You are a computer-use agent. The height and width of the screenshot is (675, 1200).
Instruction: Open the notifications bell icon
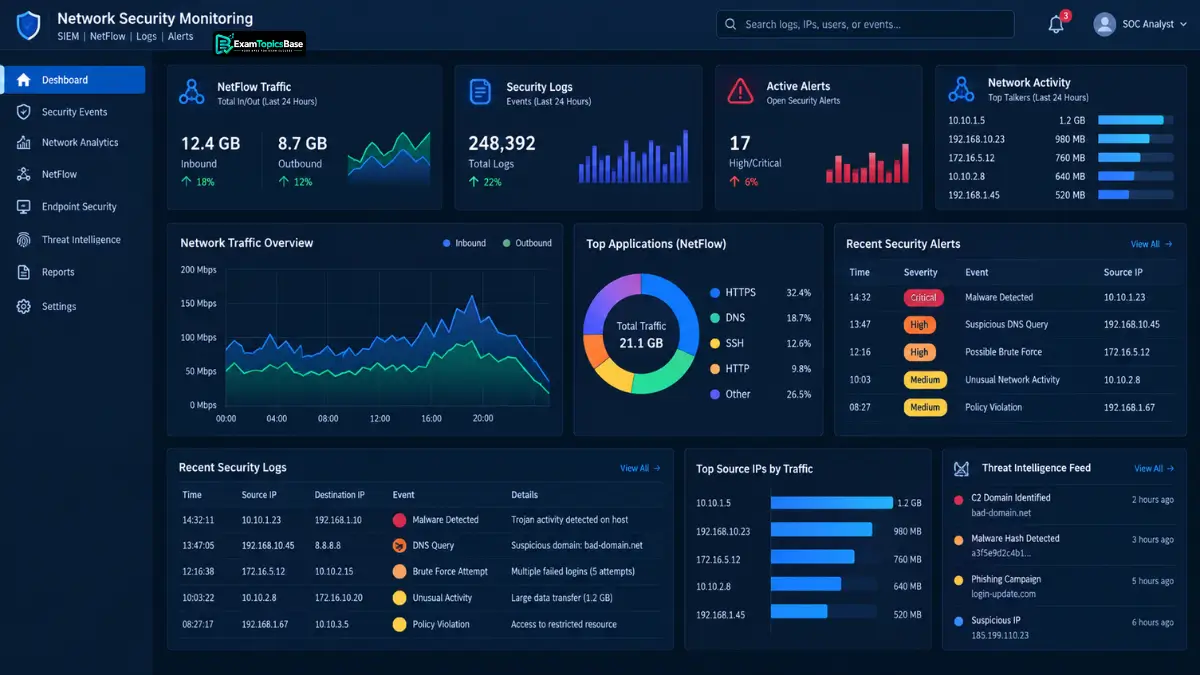(1056, 25)
